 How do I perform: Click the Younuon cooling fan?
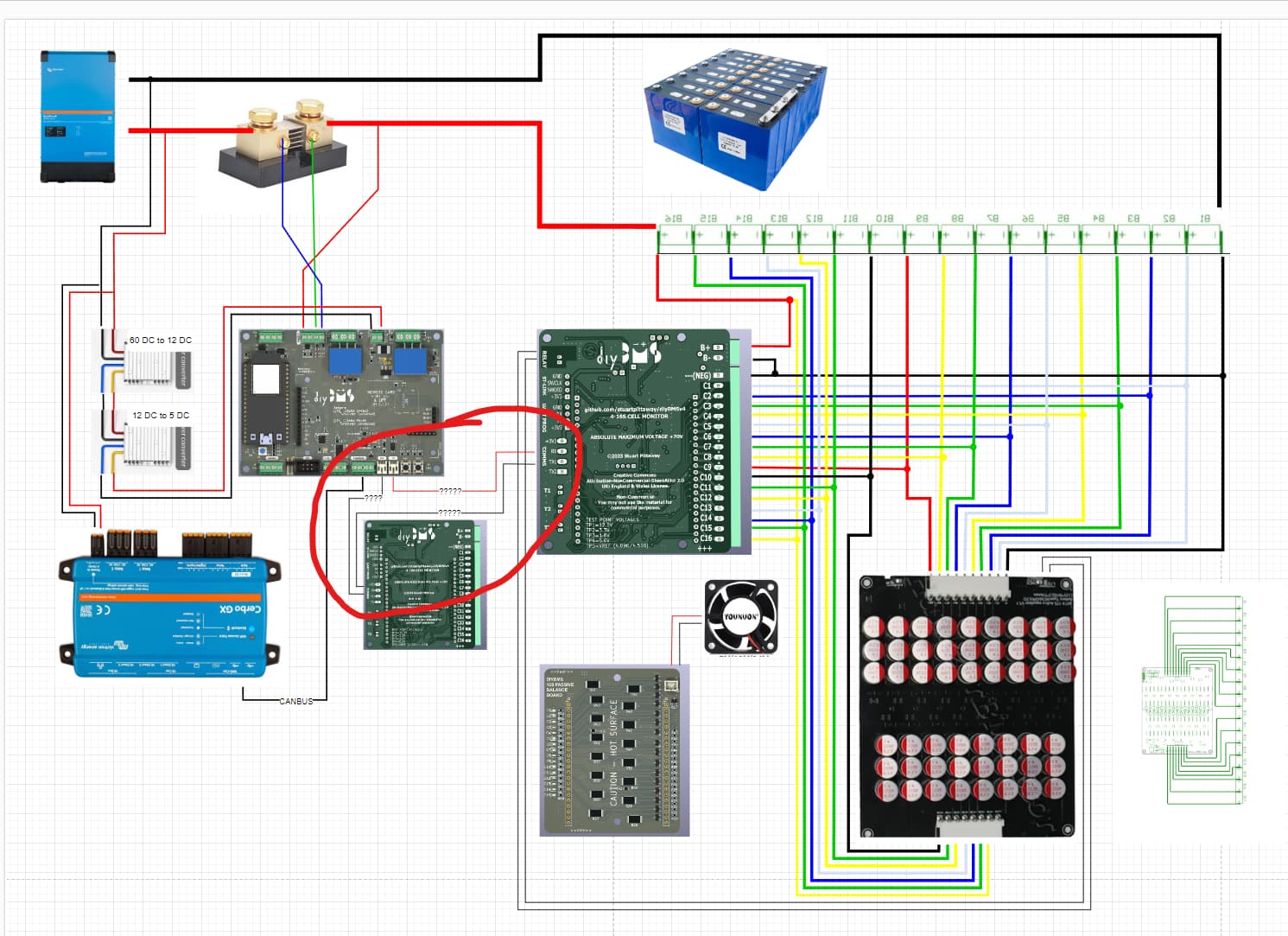(x=741, y=616)
